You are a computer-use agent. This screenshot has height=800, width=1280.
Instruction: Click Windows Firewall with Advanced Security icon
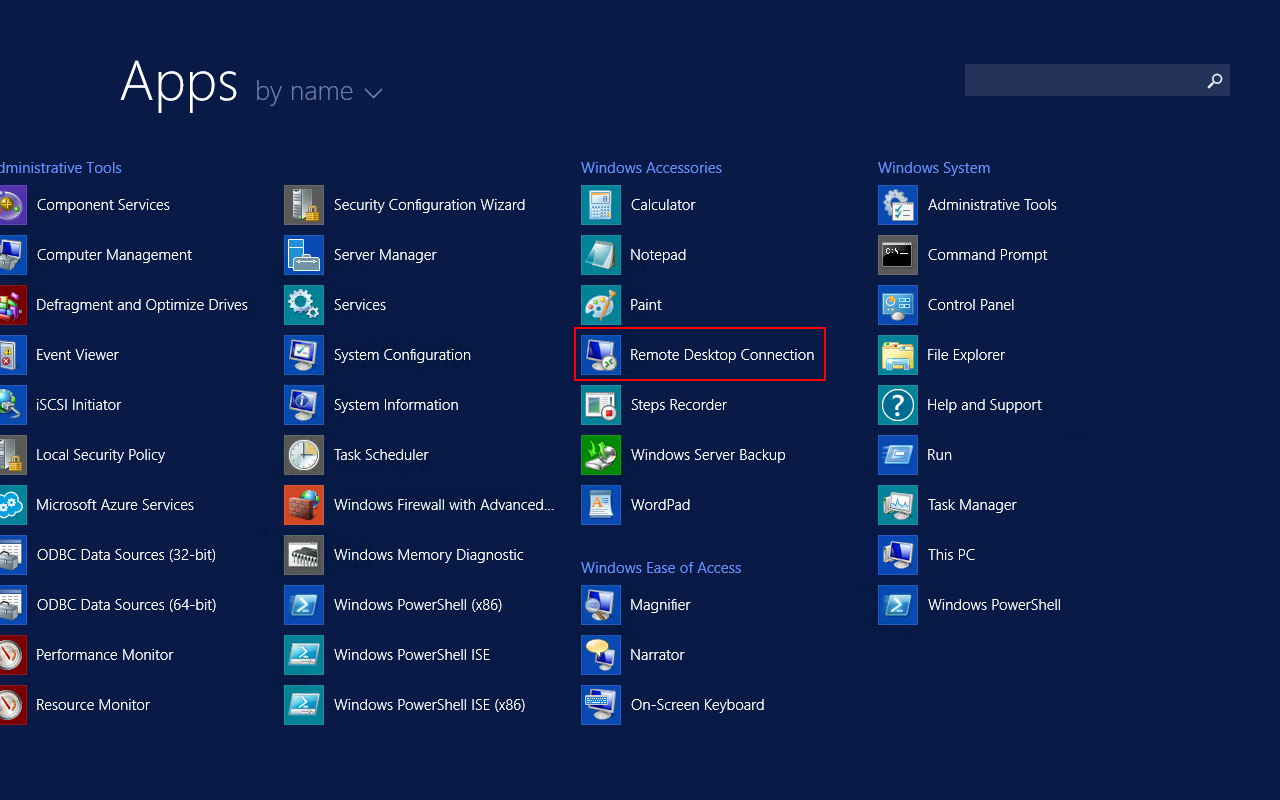(304, 505)
